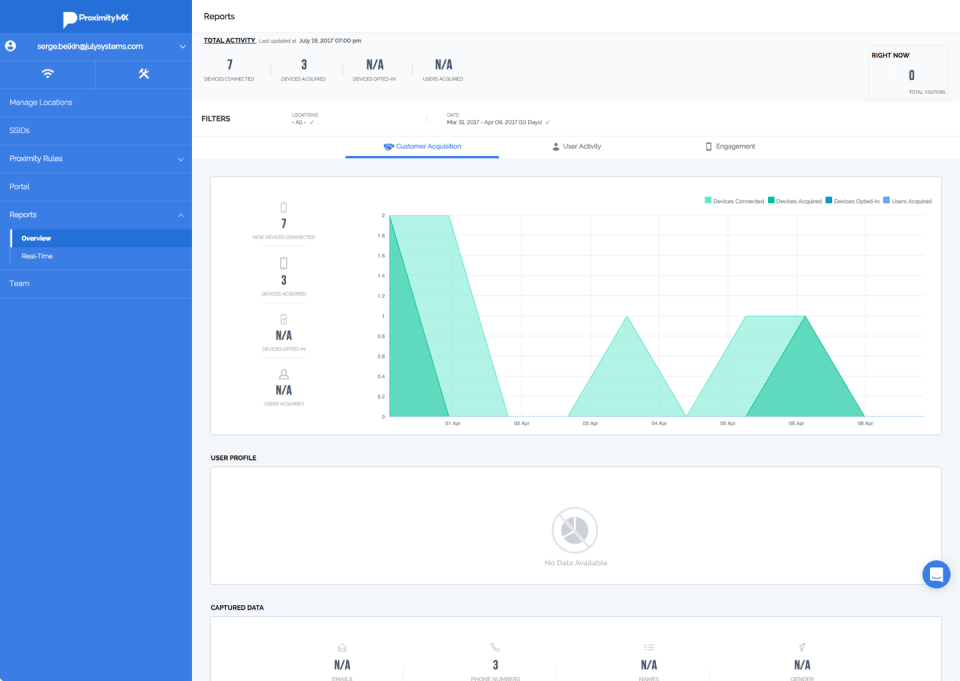Image resolution: width=960 pixels, height=681 pixels.
Task: Click the Reports page title
Action: [219, 17]
